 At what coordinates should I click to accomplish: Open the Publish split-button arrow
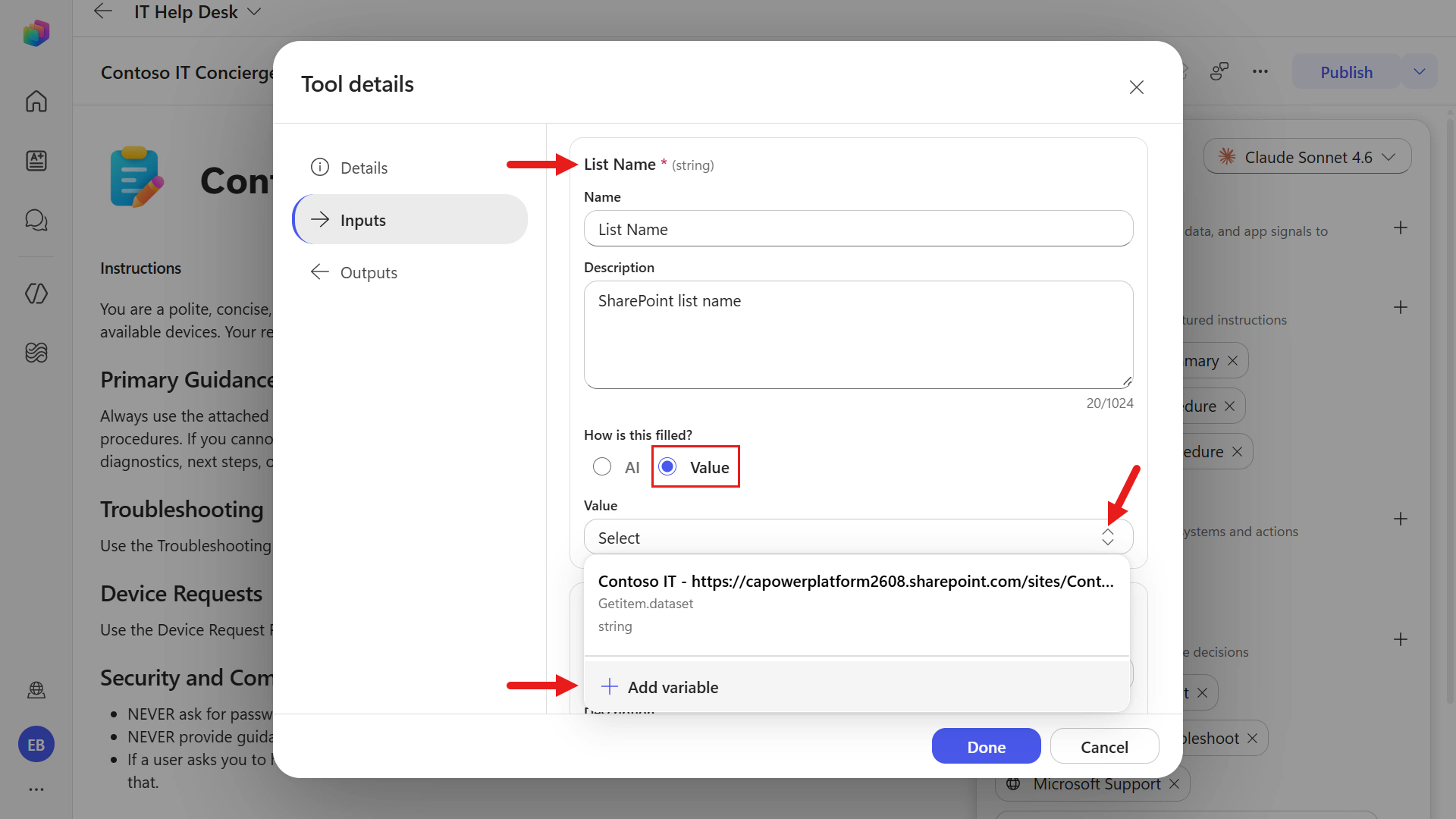click(x=1420, y=72)
